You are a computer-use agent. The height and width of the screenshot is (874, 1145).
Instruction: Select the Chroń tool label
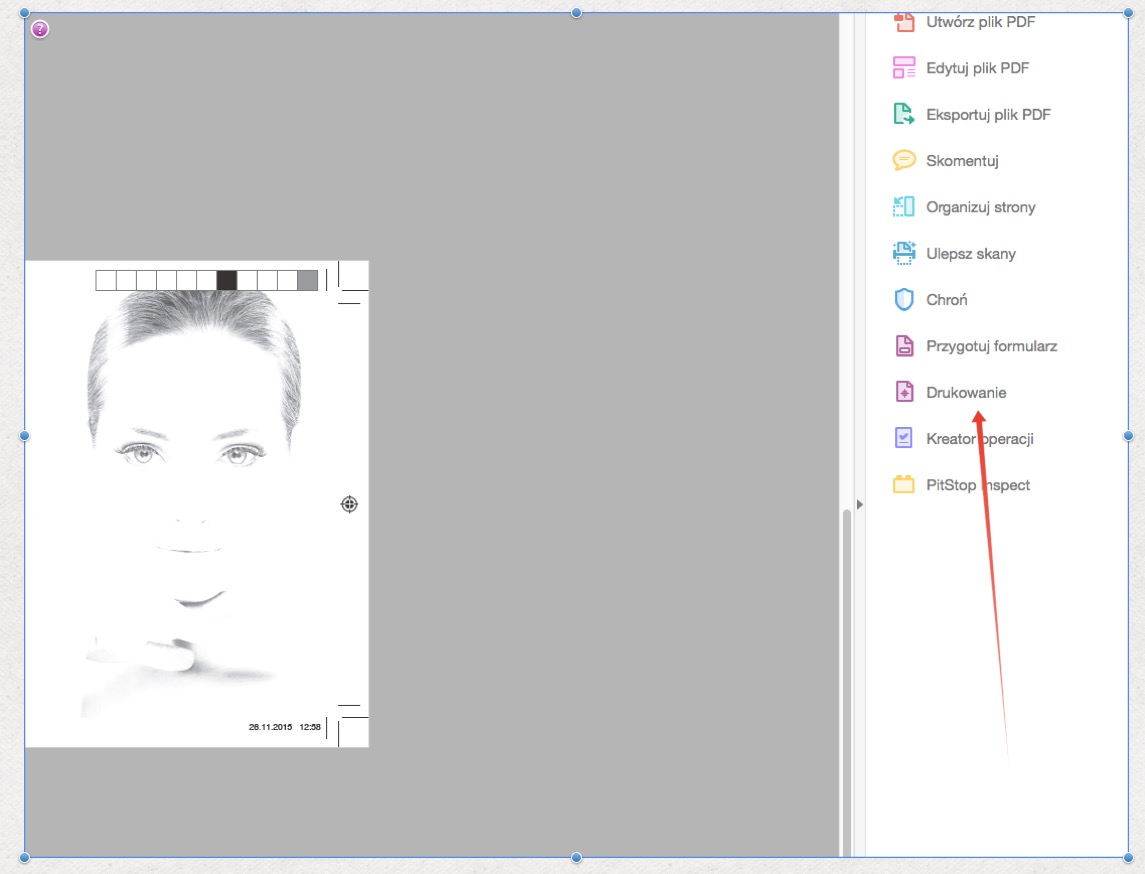tap(946, 300)
